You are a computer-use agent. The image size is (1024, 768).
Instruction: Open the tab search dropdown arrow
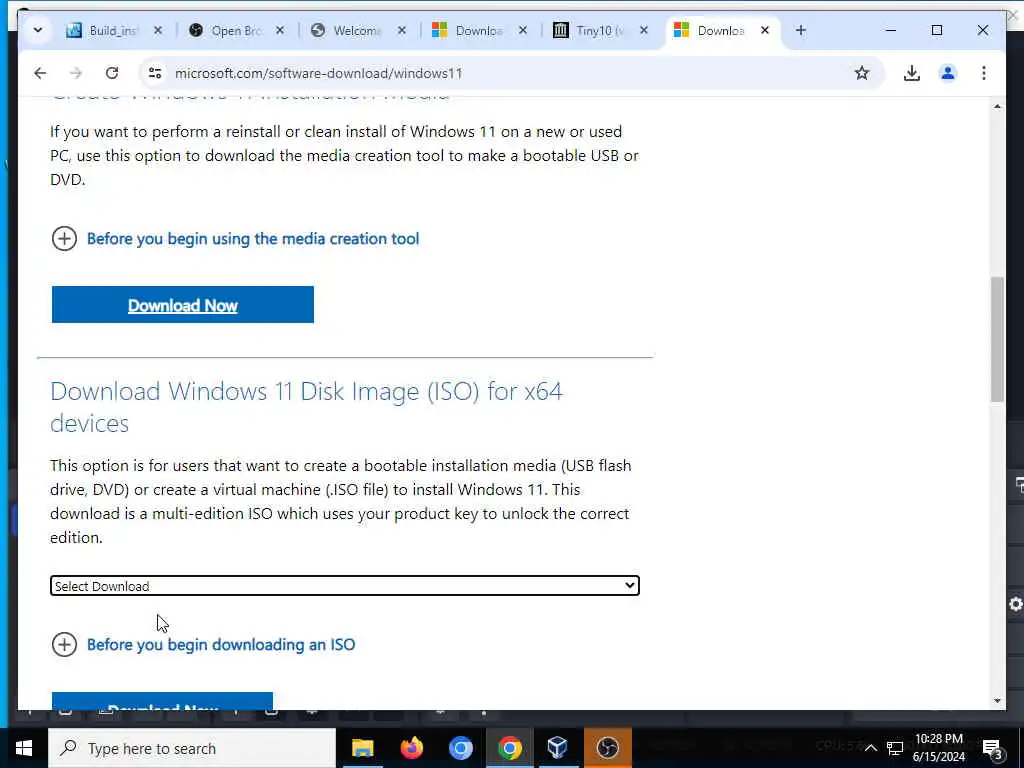point(38,30)
